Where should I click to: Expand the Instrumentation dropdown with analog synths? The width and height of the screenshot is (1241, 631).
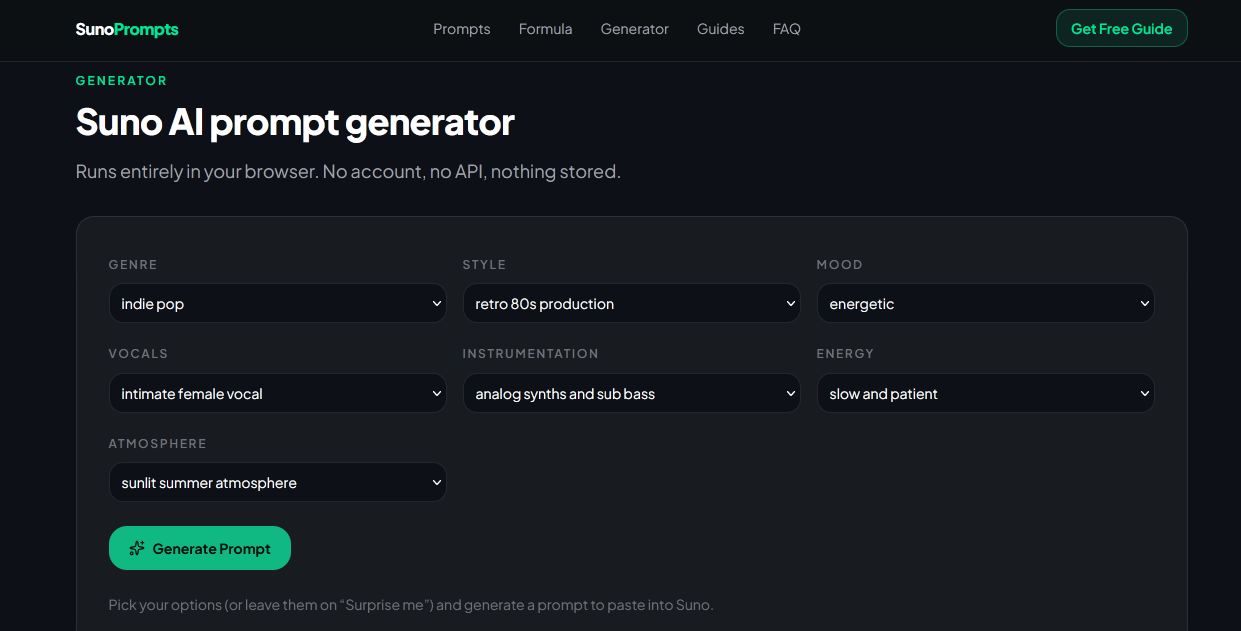point(631,393)
